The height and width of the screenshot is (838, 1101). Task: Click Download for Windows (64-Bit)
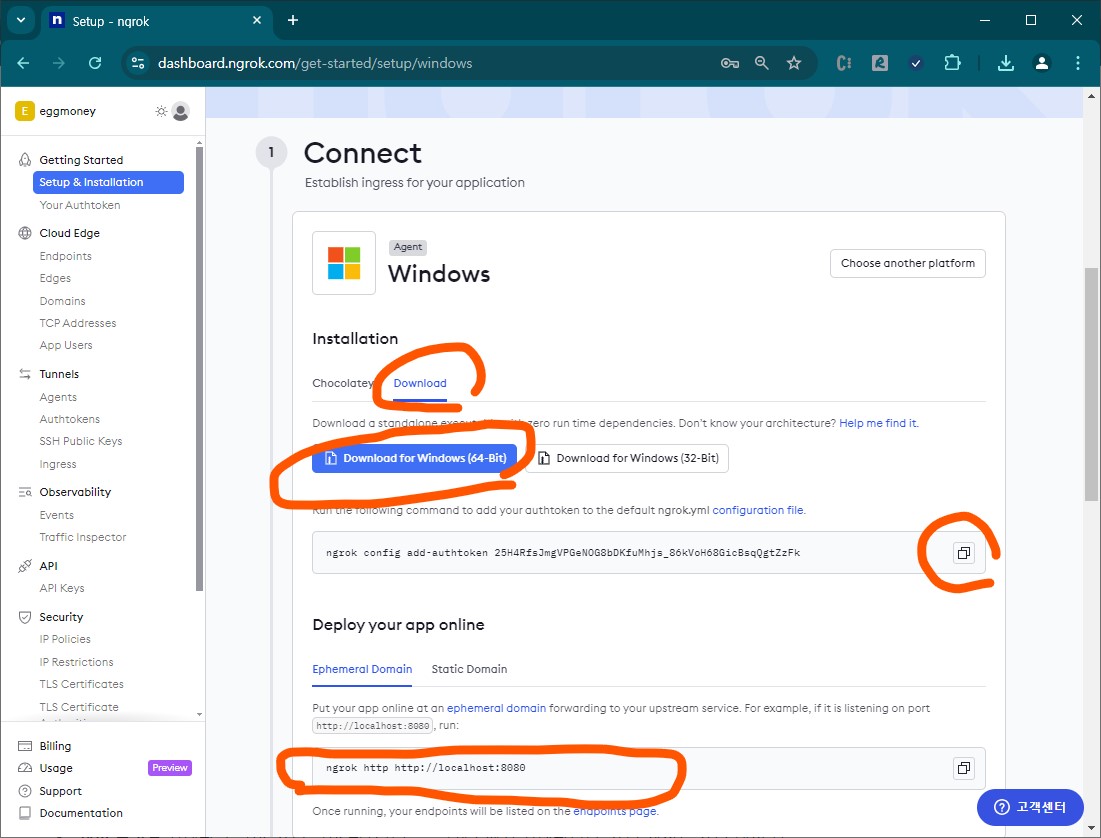click(414, 458)
